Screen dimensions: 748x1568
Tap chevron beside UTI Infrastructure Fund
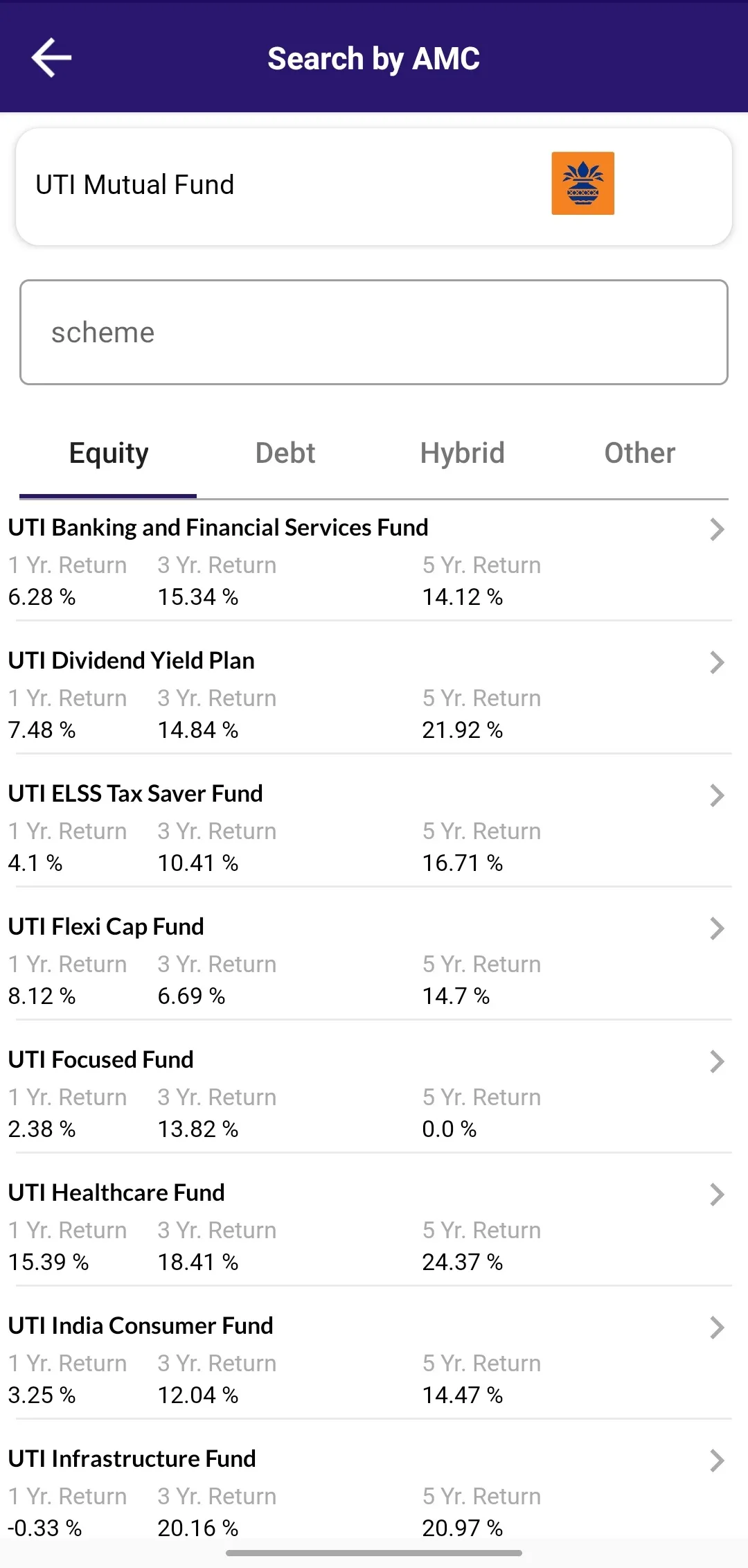[x=717, y=1461]
